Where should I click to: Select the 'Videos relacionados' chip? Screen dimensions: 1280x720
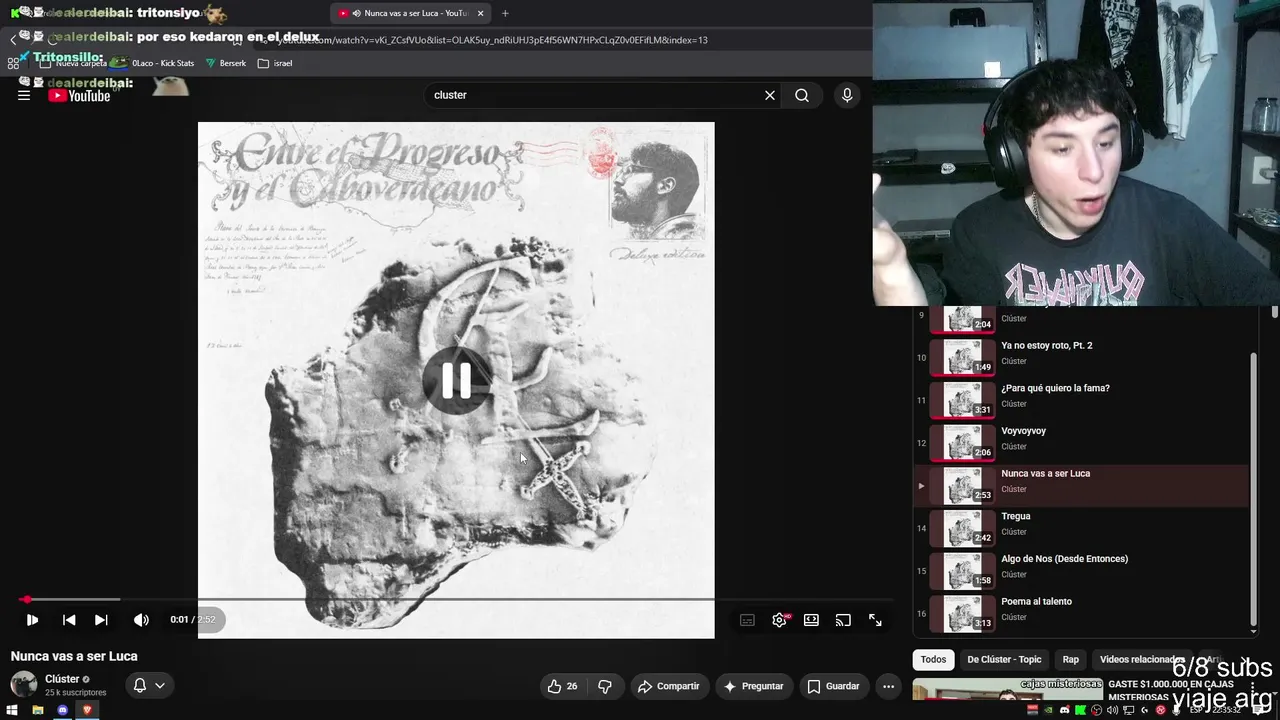[x=1142, y=660]
